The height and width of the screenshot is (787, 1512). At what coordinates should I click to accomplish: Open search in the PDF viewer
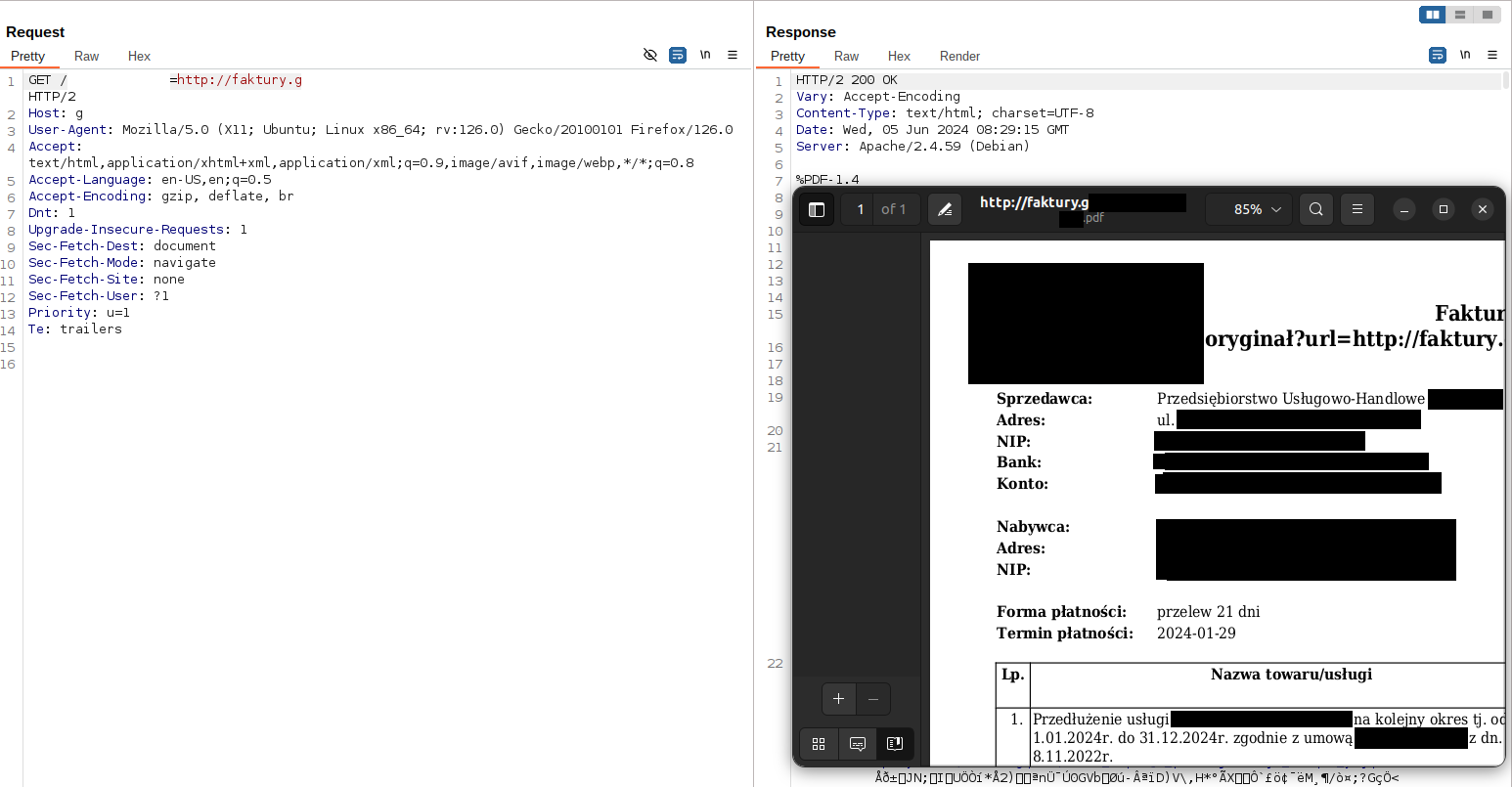(1315, 208)
